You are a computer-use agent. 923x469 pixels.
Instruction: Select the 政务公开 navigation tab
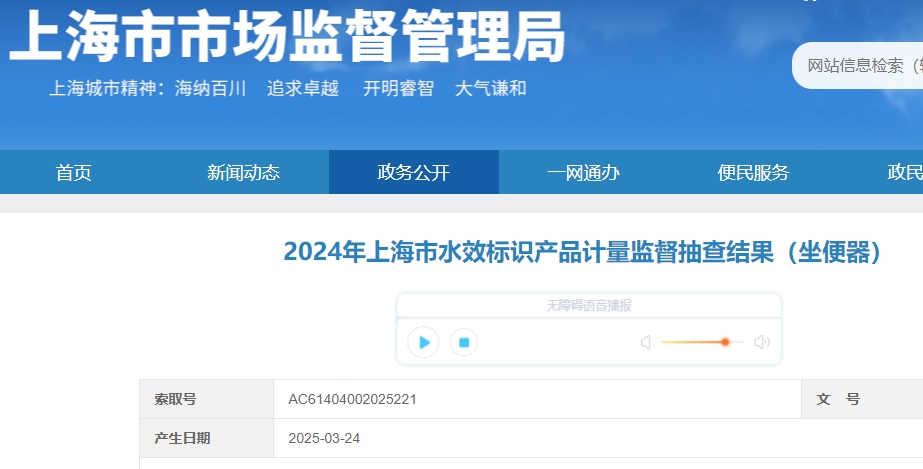click(x=414, y=173)
